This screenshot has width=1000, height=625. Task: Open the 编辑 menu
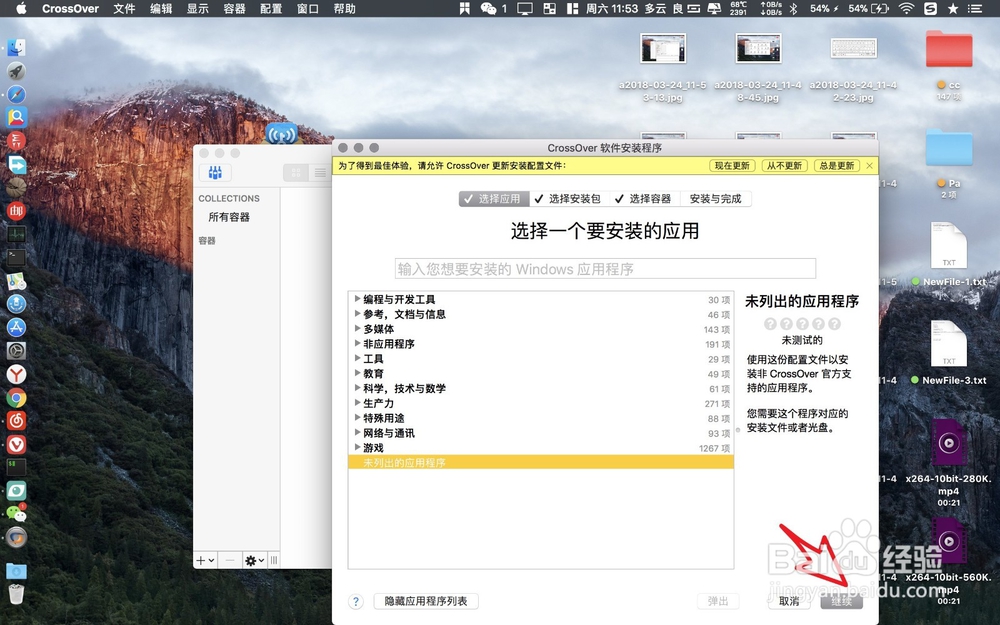click(161, 8)
